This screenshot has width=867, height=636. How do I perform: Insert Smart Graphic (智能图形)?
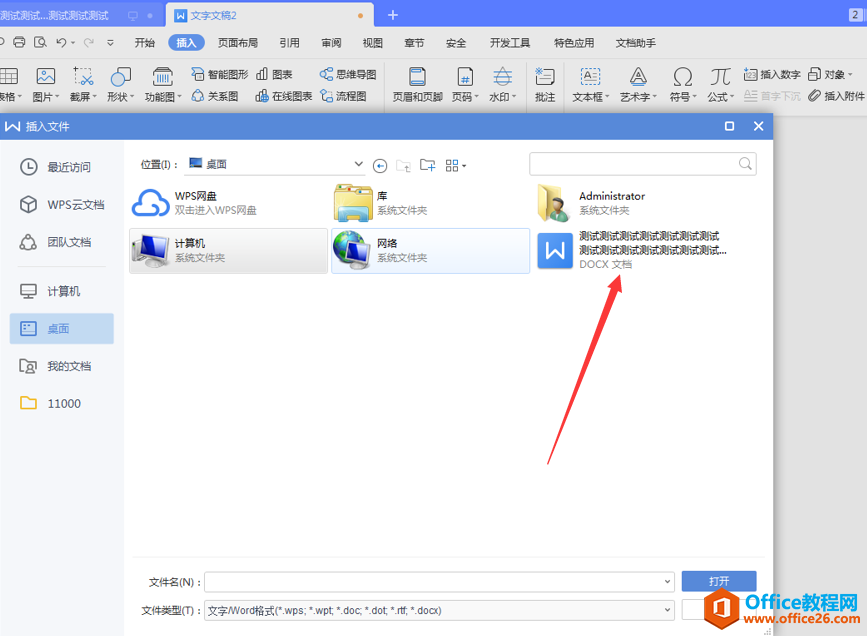point(220,74)
